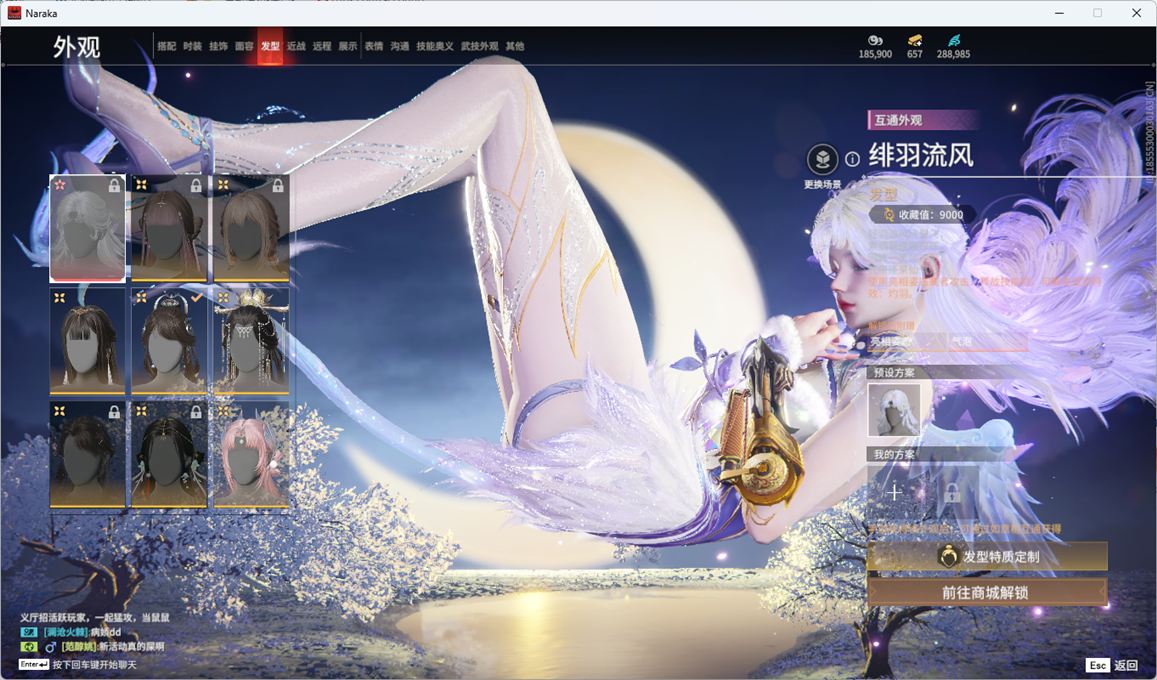Select the dark hairstyle with straight bangs

(87, 341)
